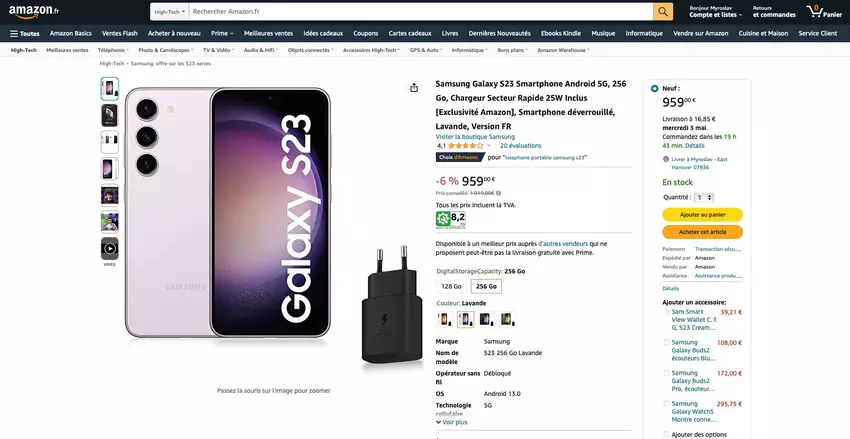Open the Quantité dropdown
Viewport: 850px width, 439px height.
click(x=704, y=198)
